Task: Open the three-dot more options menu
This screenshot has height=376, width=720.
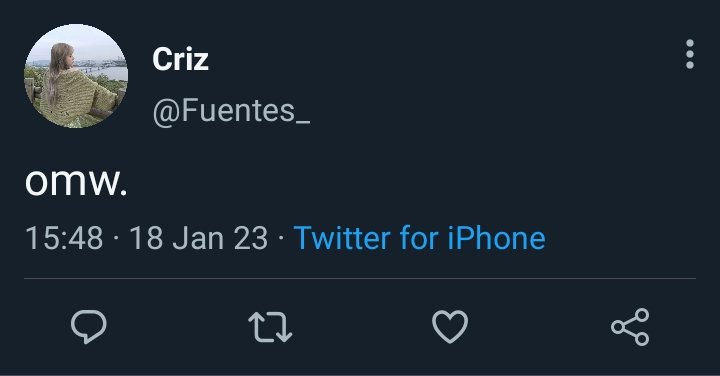Action: point(690,54)
